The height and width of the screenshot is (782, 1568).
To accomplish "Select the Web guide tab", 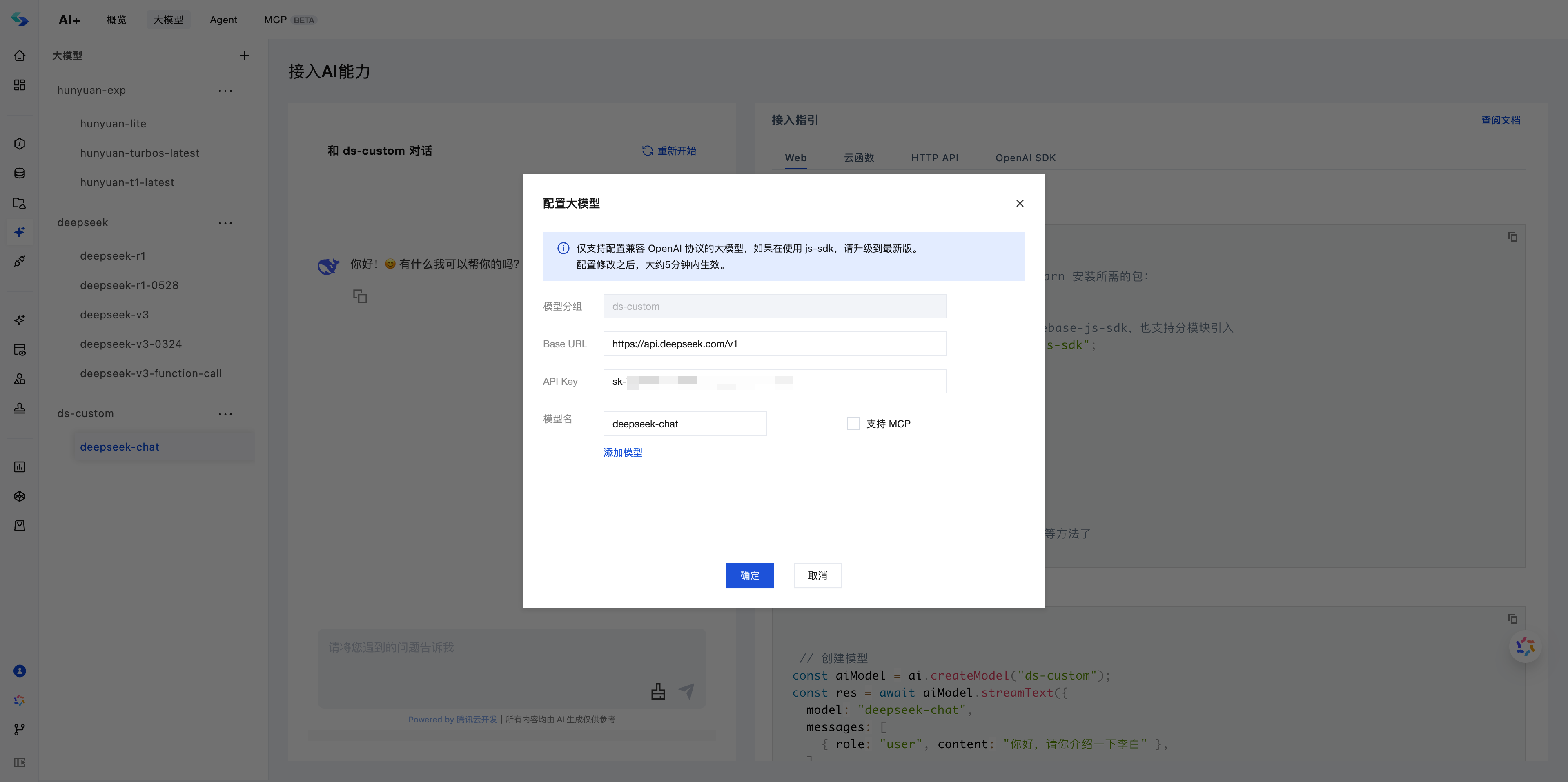I will 795,158.
